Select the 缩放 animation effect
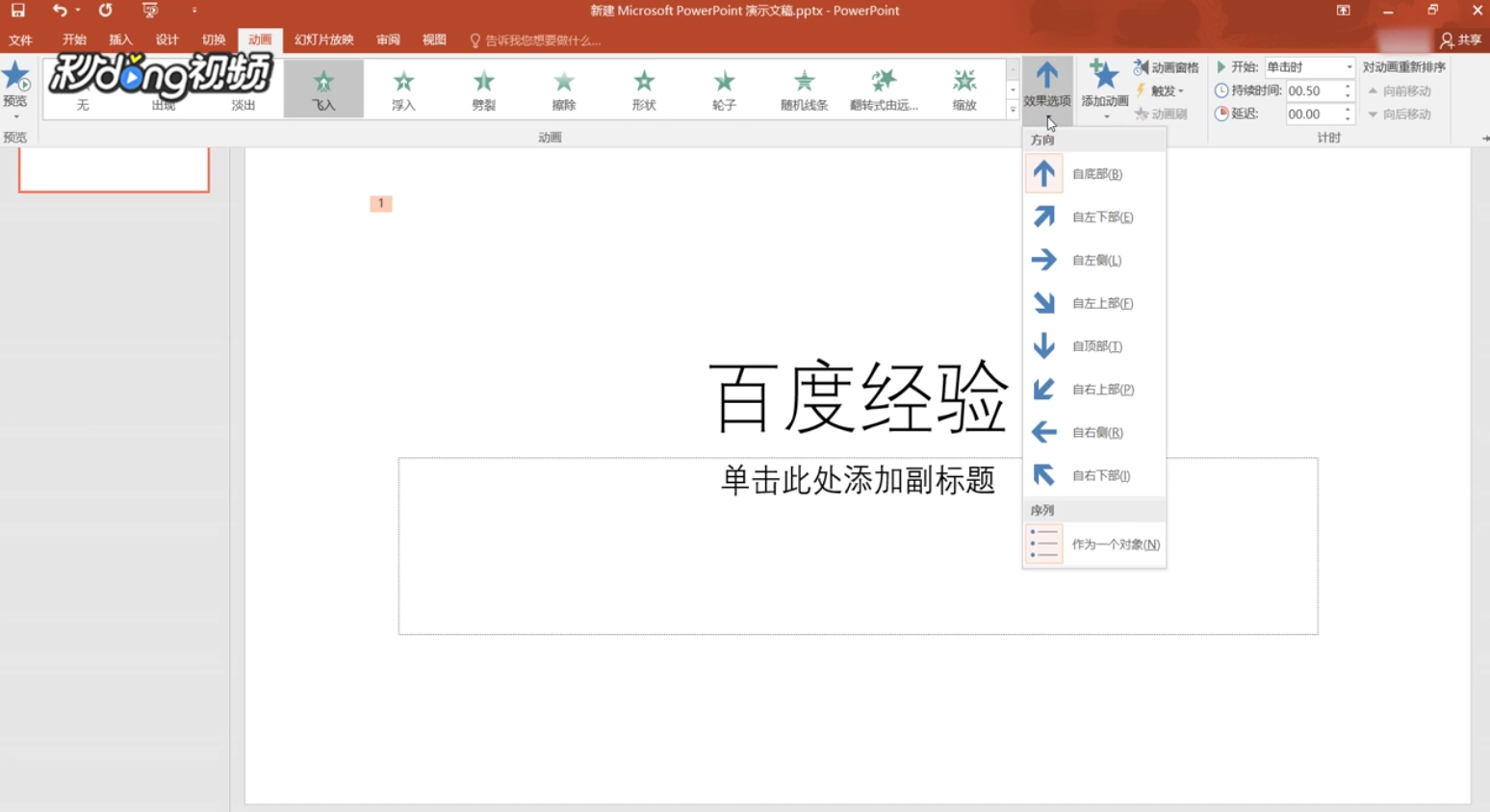1490x812 pixels. pyautogui.click(x=964, y=89)
